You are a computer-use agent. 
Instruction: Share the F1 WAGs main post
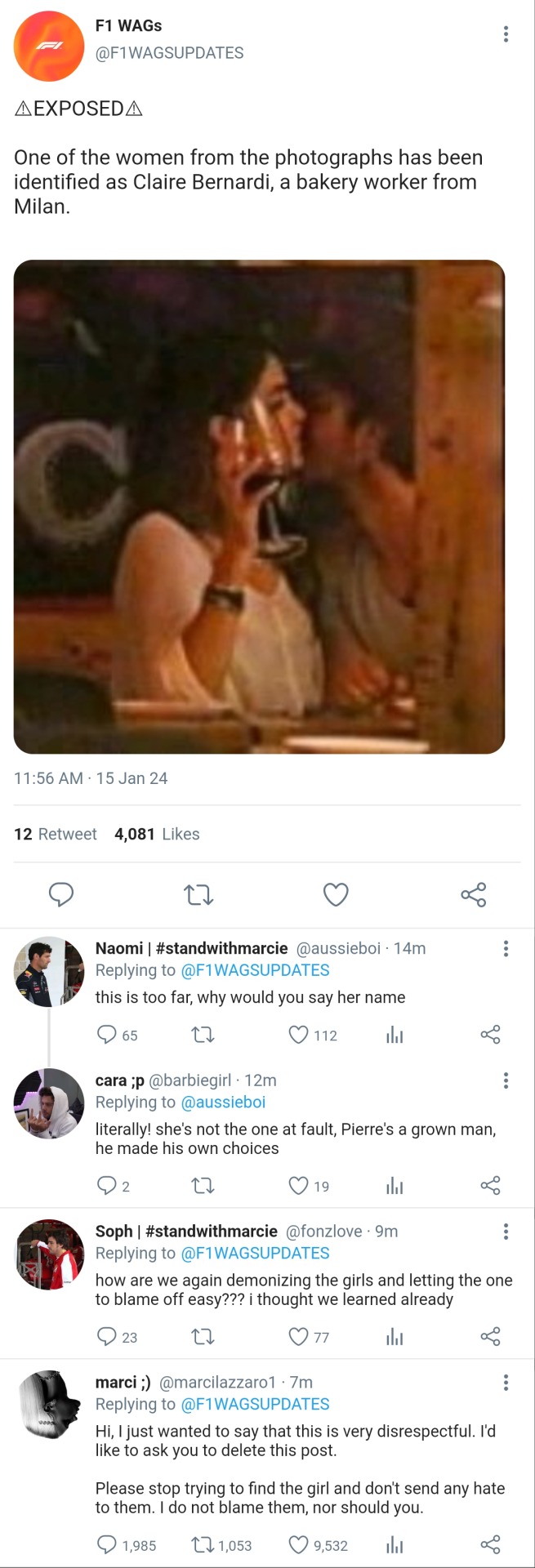[473, 895]
